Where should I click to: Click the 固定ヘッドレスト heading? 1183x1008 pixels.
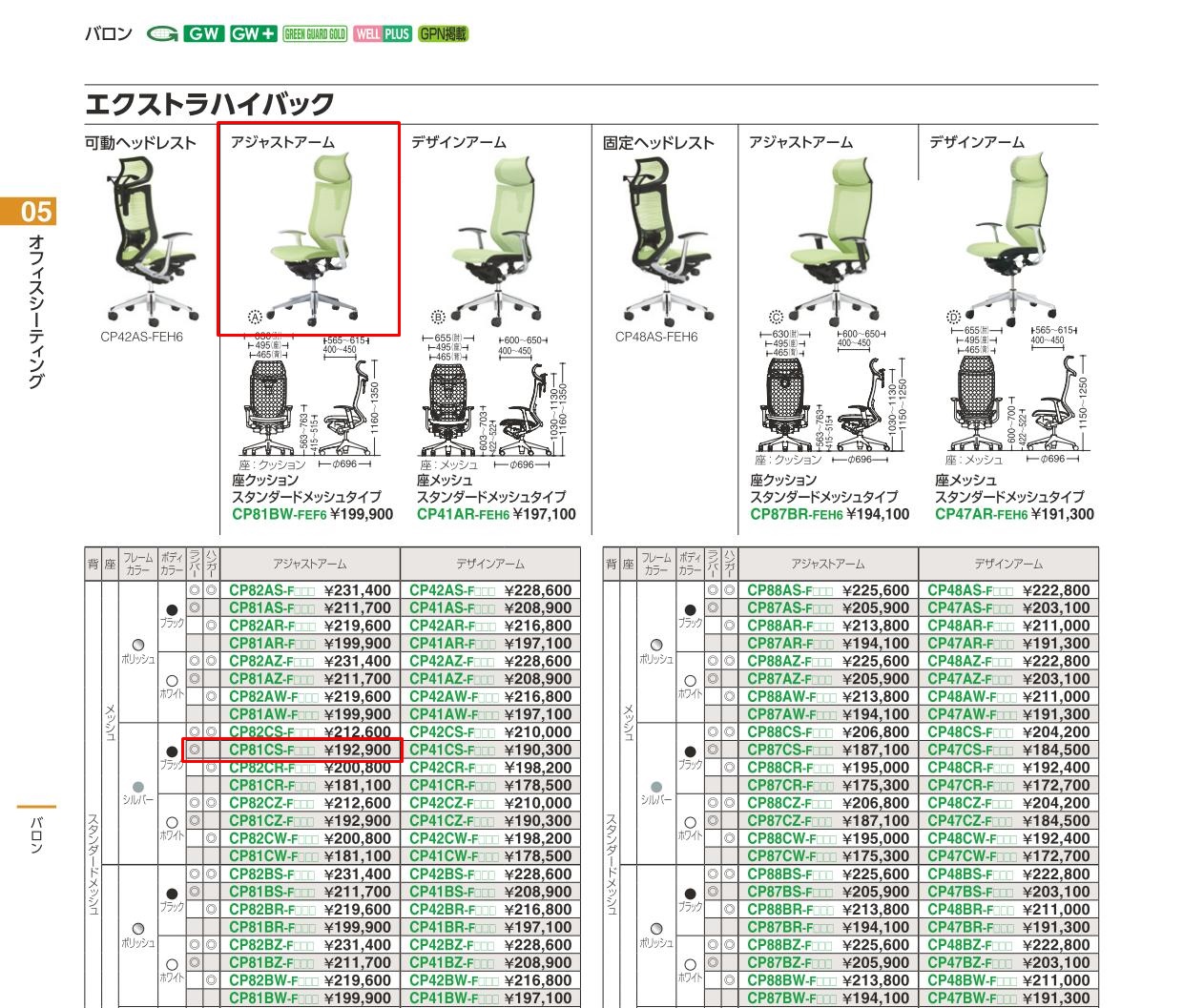pos(658,143)
